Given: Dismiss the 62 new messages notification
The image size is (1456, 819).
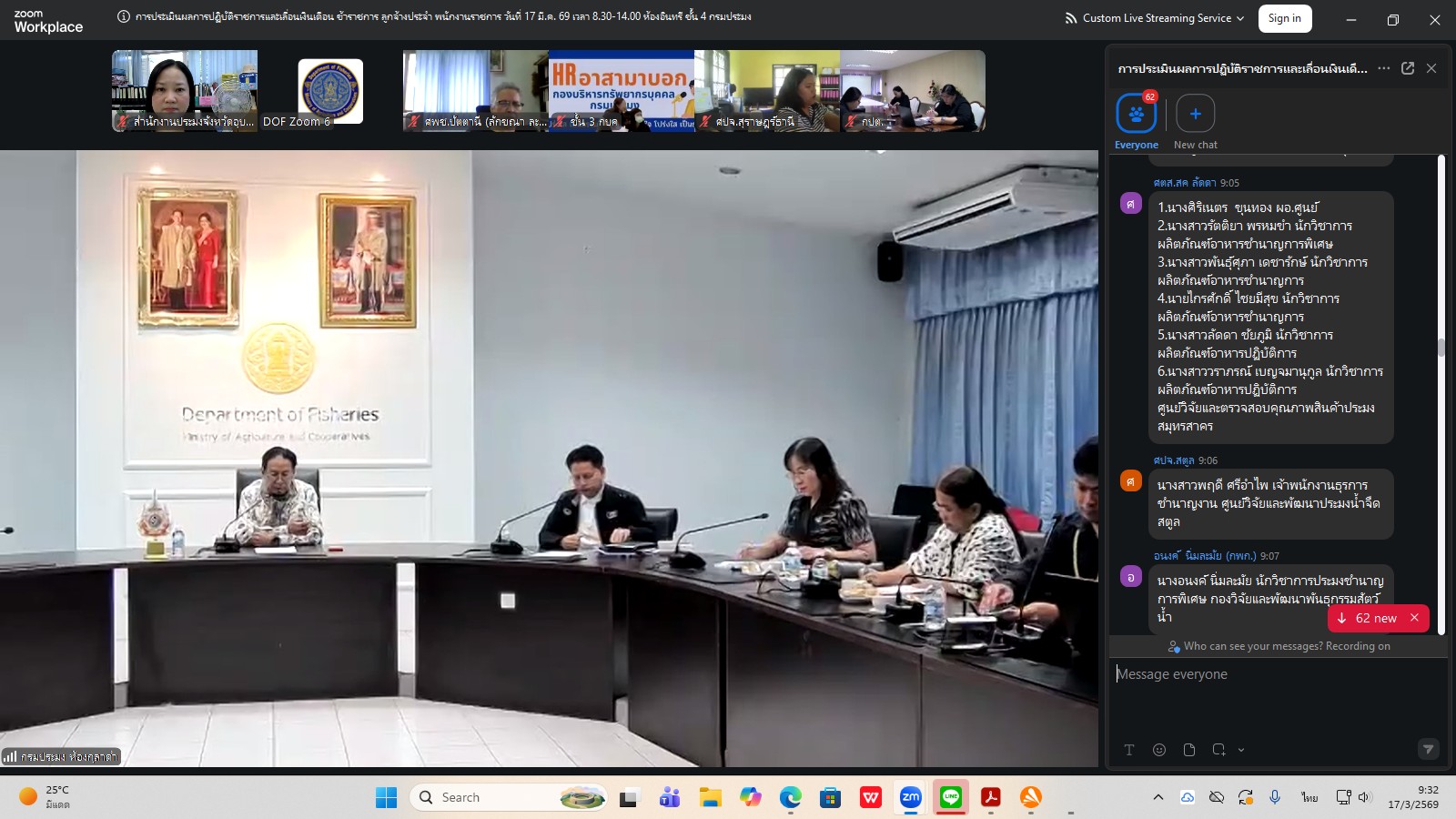Looking at the screenshot, I should point(1414,618).
